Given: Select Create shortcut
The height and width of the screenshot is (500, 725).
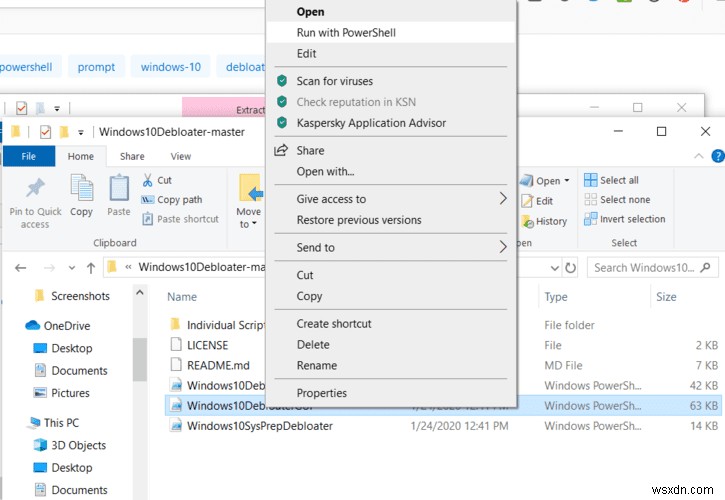Looking at the screenshot, I should pos(391,324).
